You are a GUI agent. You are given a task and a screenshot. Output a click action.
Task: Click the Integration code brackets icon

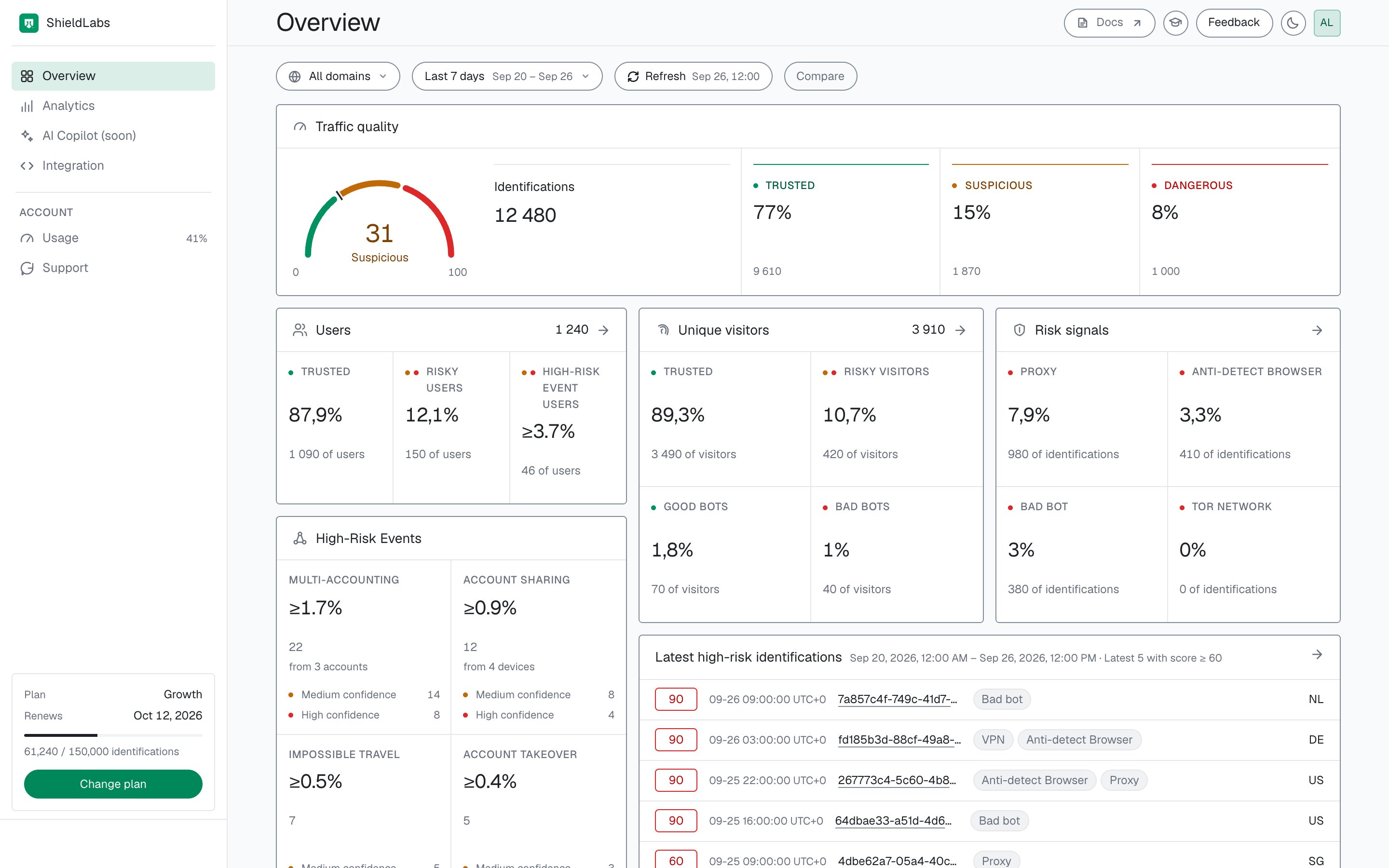coord(27,166)
